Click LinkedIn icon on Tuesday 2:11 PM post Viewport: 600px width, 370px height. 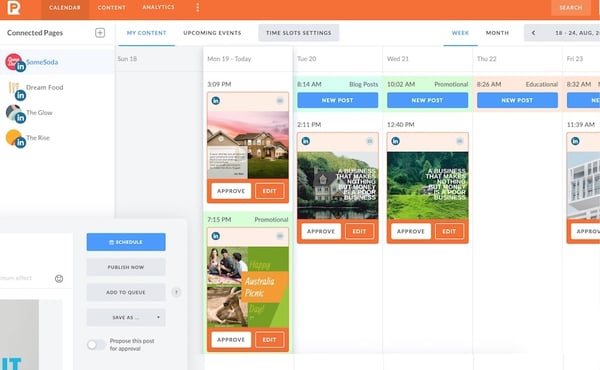306,141
